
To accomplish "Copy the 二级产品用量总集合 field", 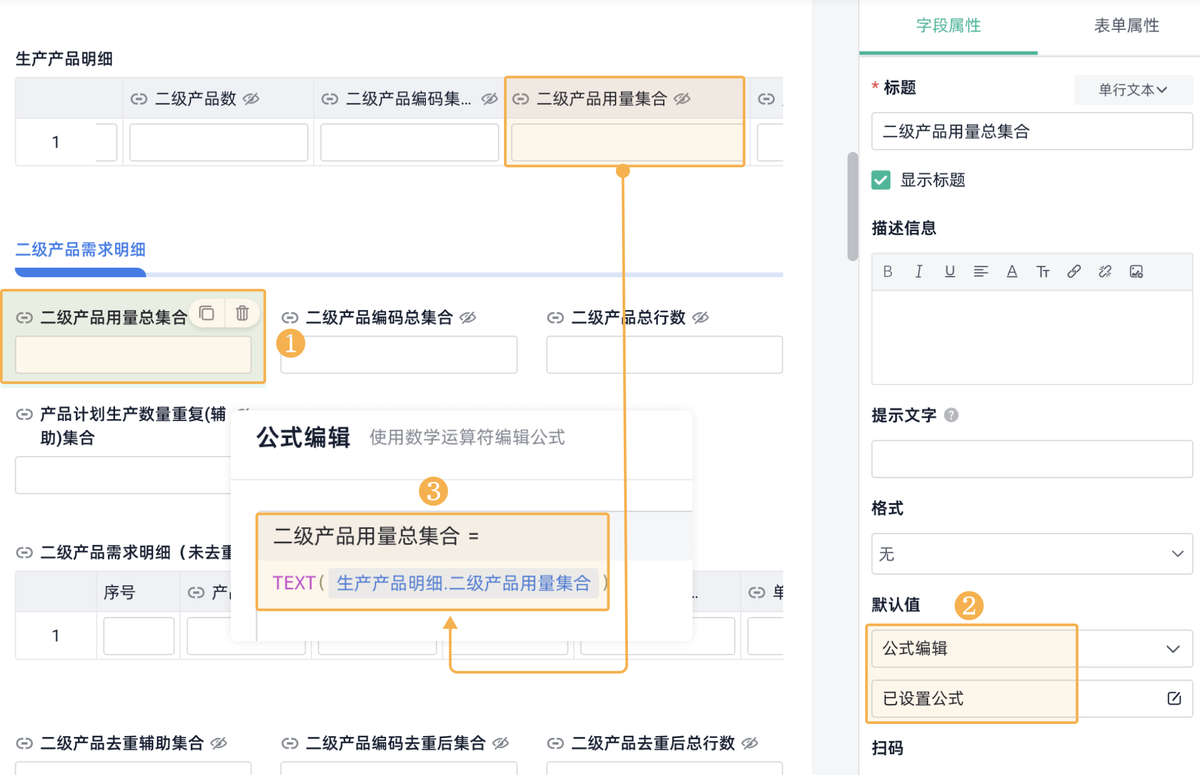I will click(206, 313).
